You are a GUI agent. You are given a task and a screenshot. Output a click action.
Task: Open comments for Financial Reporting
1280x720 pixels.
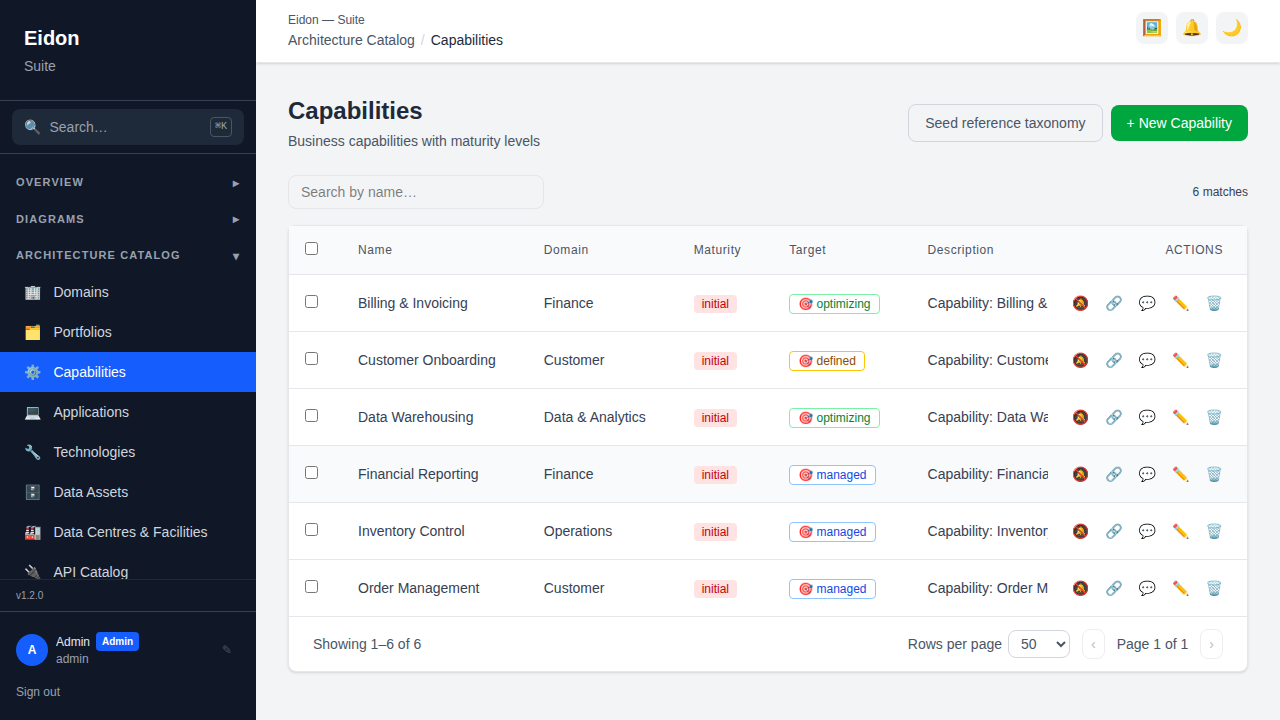click(x=1147, y=474)
